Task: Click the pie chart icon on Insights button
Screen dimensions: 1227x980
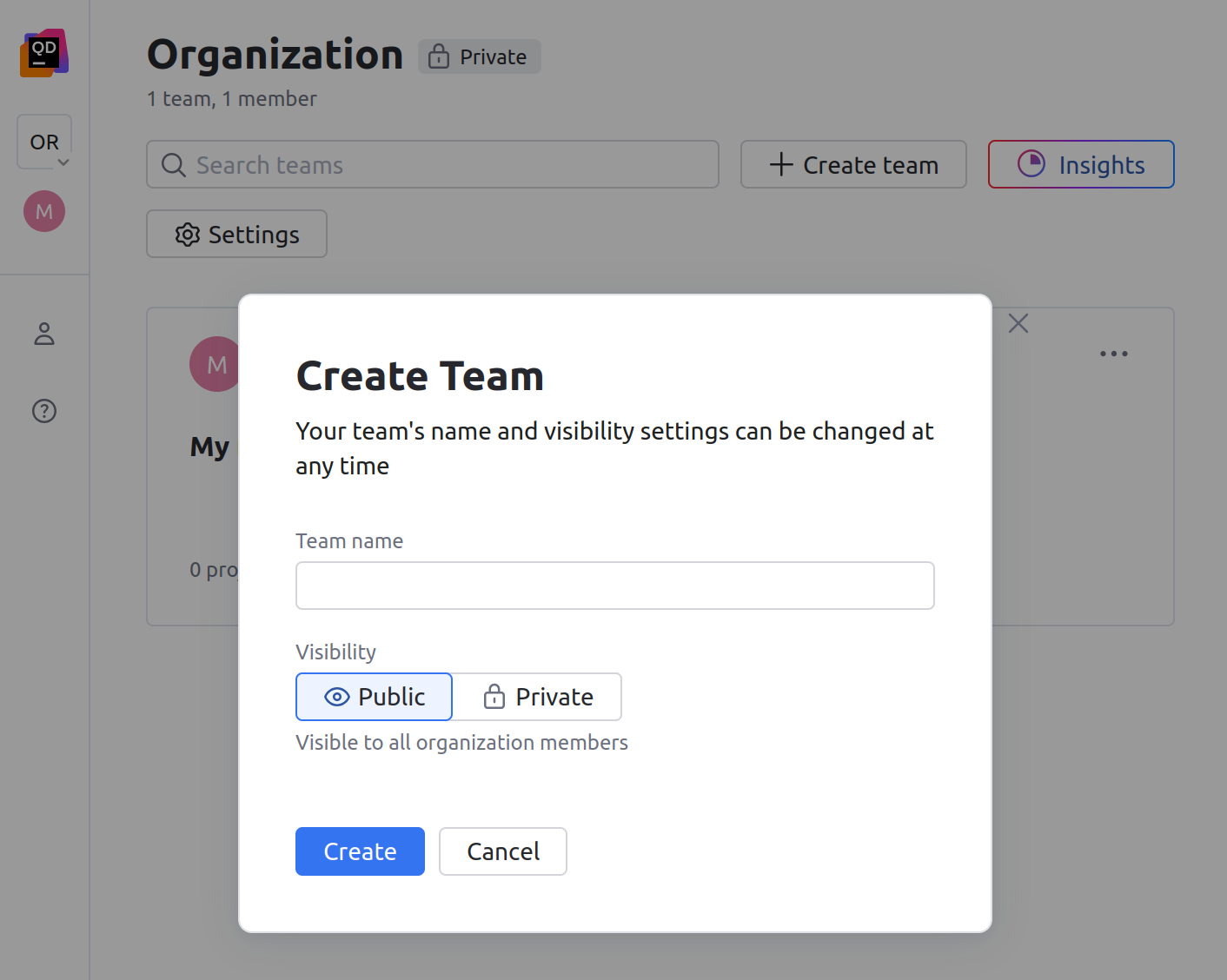Action: (x=1030, y=164)
